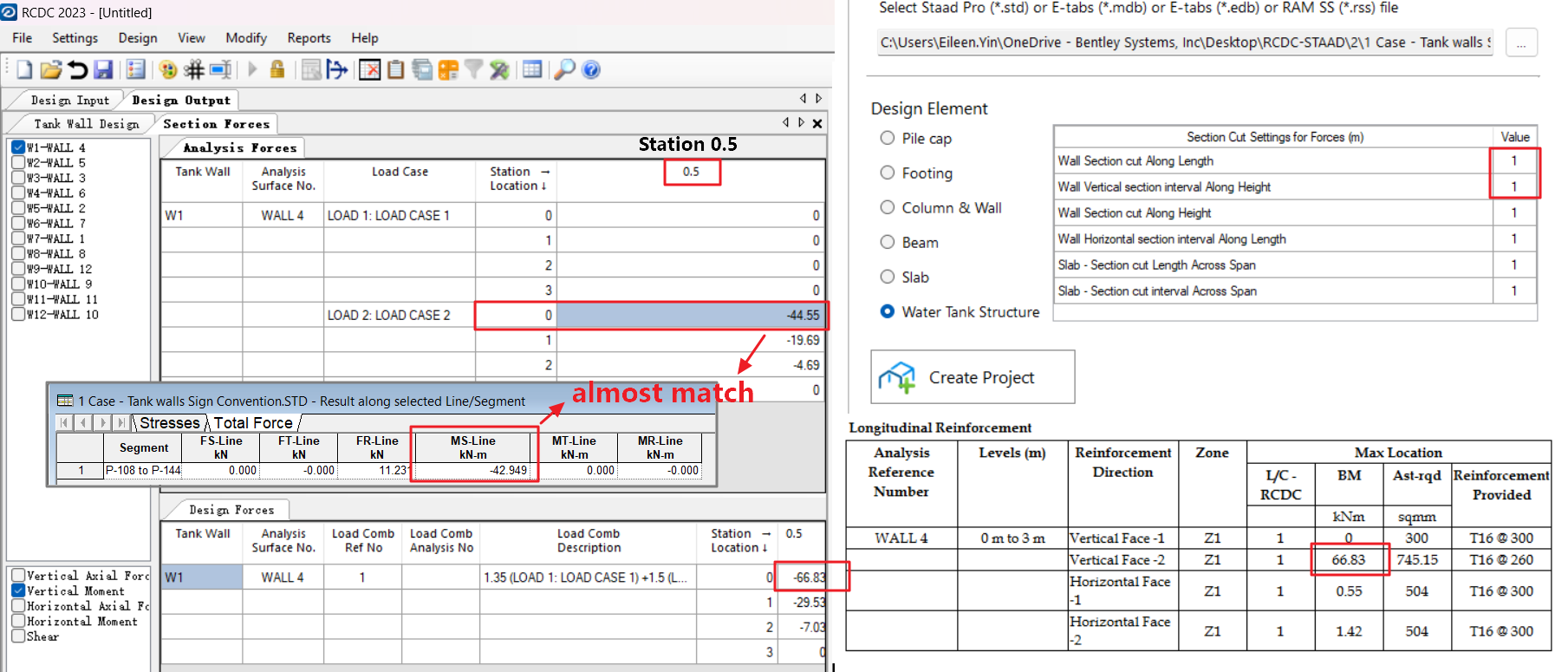Click the magnifying glass search icon
The image size is (1568, 672).
coord(564,70)
